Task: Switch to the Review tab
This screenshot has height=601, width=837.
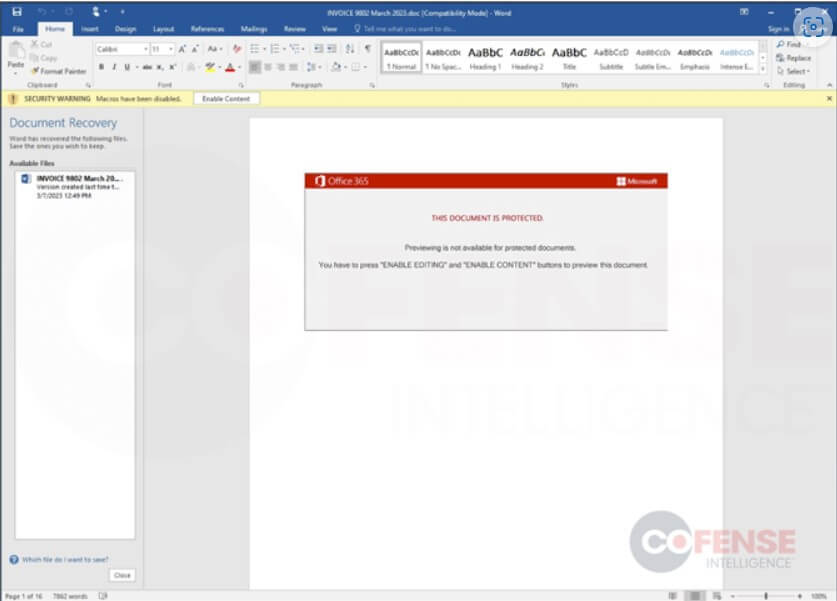Action: point(295,29)
